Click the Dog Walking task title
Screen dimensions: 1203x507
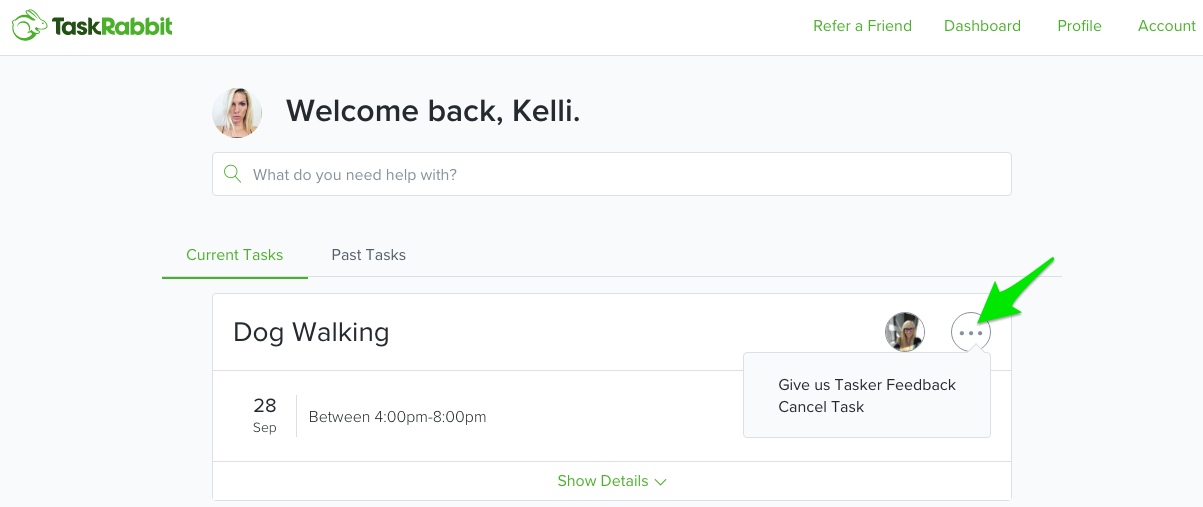click(x=311, y=332)
